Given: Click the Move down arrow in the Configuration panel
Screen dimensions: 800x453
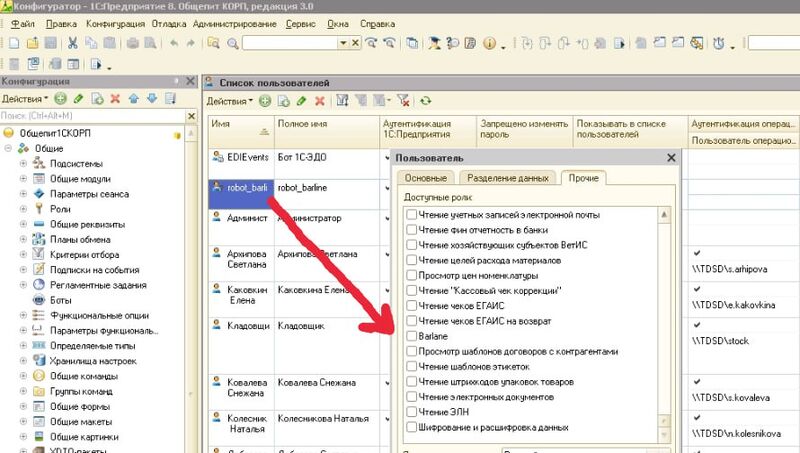Looking at the screenshot, I should tap(152, 98).
